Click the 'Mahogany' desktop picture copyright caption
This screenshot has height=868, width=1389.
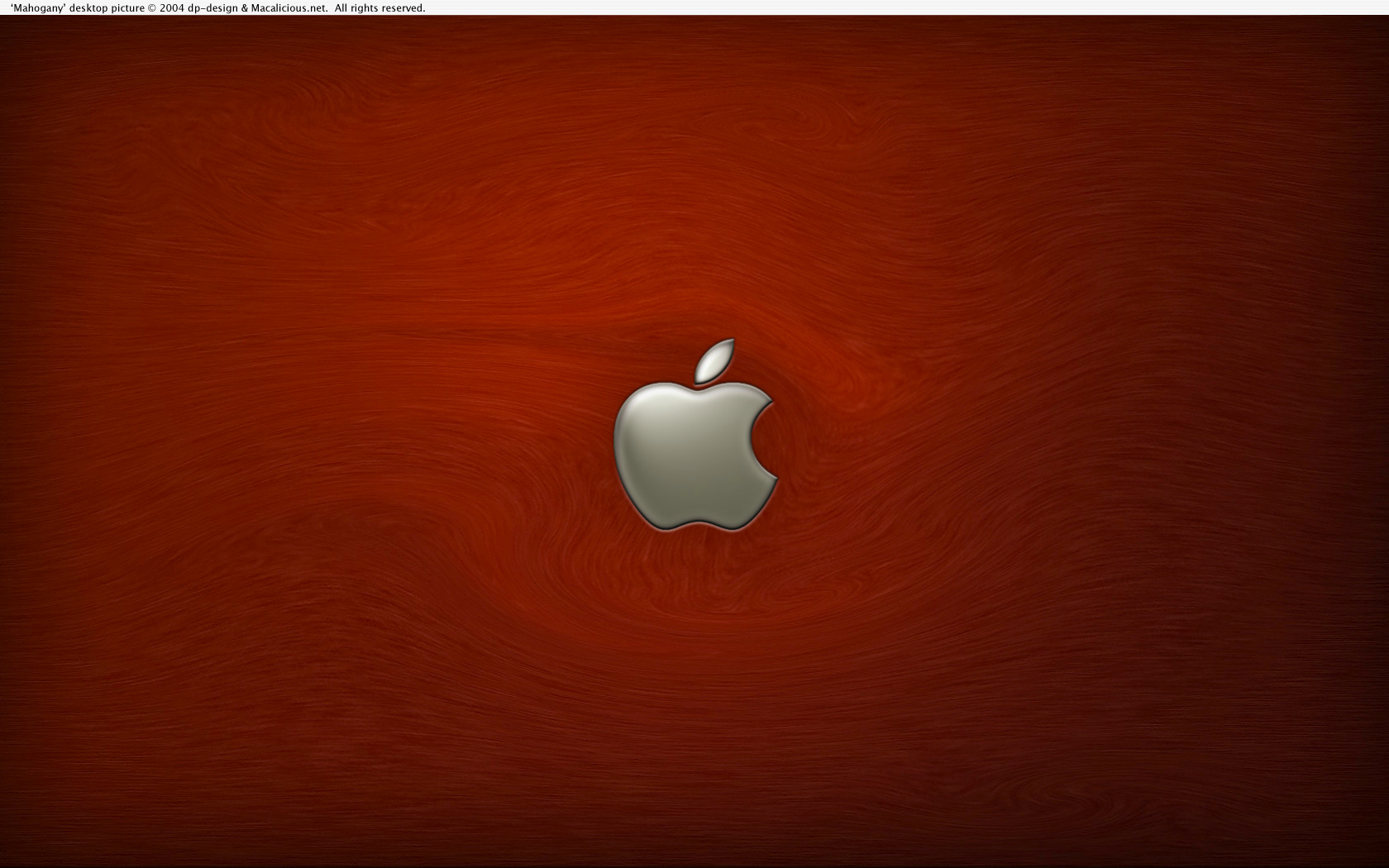(218, 8)
